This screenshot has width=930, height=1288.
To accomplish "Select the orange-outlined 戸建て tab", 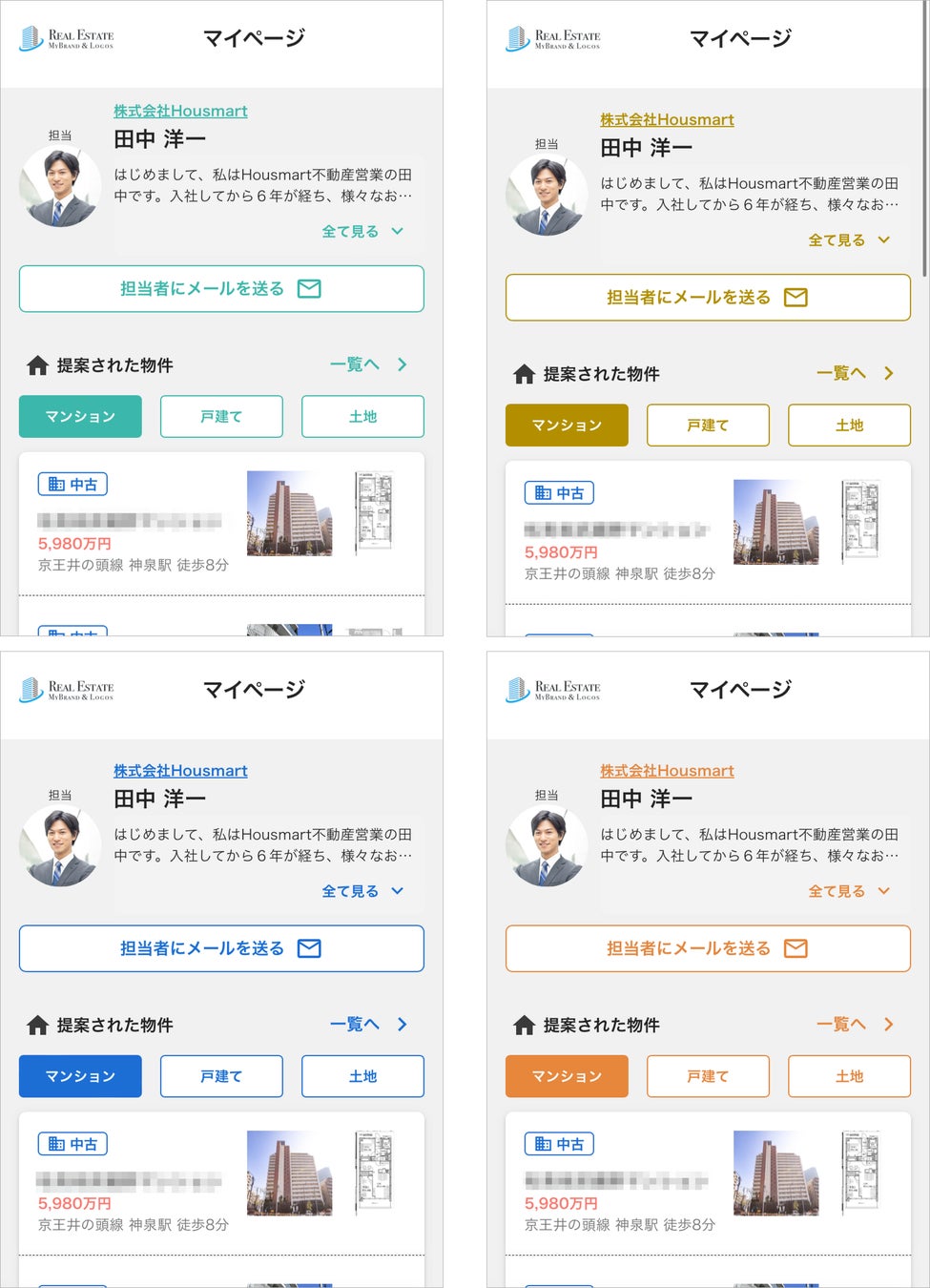I will (x=708, y=1076).
